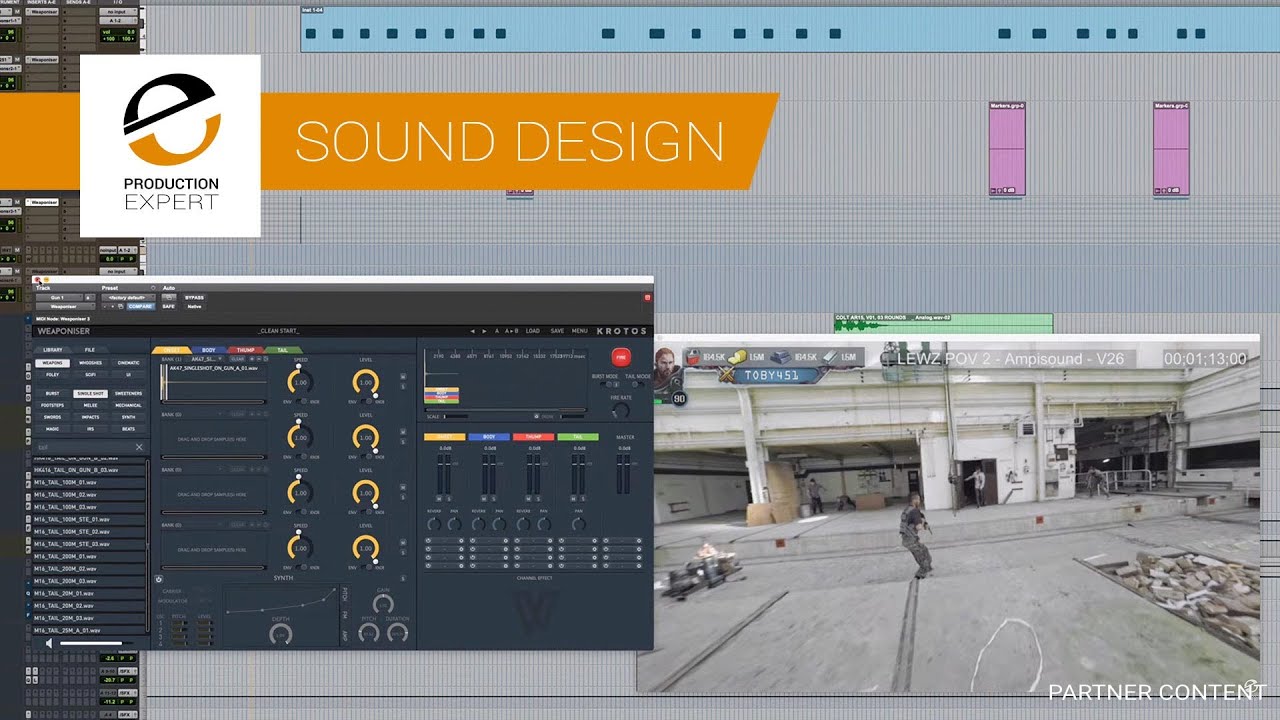Open the '<factory default>' preset dropdown
The height and width of the screenshot is (720, 1280).
[x=127, y=297]
